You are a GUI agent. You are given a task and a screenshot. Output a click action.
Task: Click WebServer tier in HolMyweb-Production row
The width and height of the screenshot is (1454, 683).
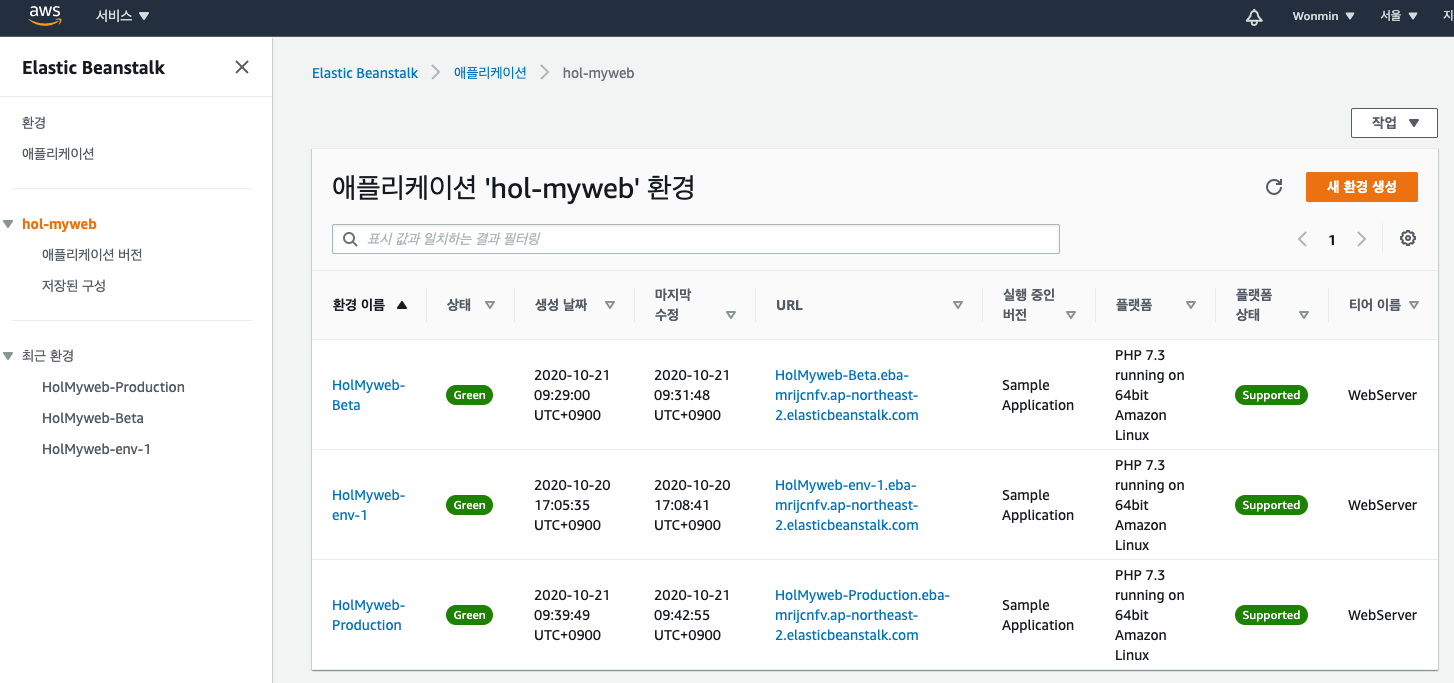pyautogui.click(x=1382, y=615)
